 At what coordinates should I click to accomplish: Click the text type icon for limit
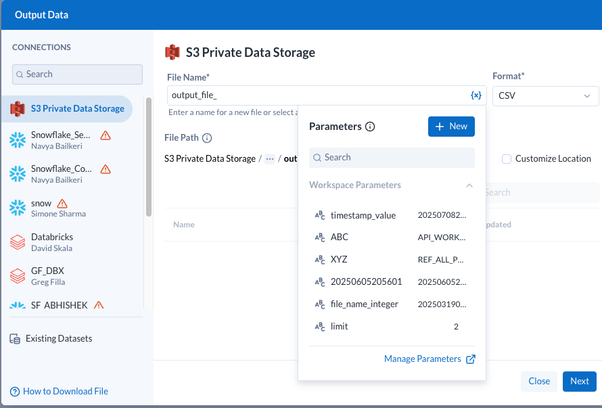click(320, 327)
